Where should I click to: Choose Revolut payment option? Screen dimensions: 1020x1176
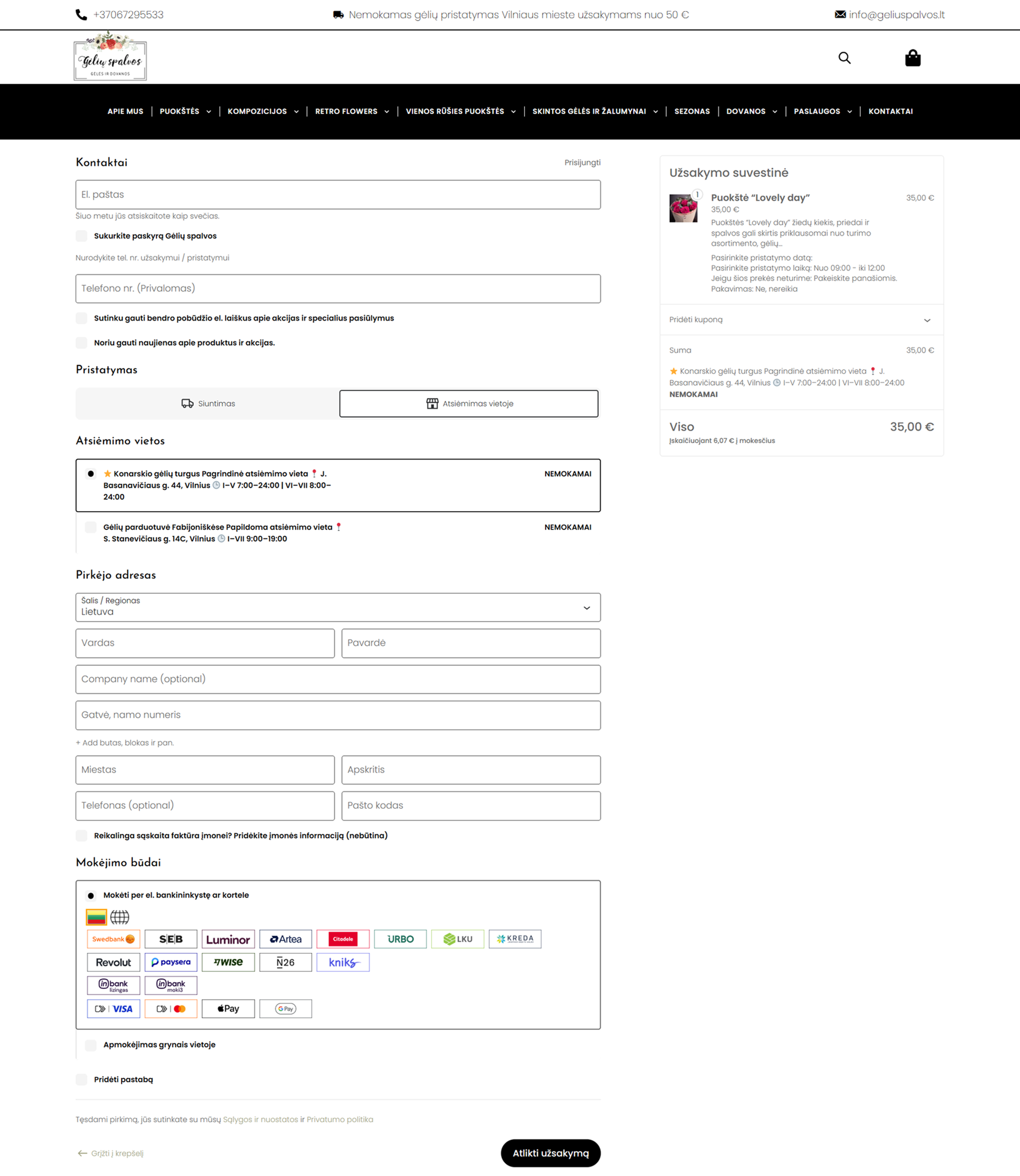(113, 962)
